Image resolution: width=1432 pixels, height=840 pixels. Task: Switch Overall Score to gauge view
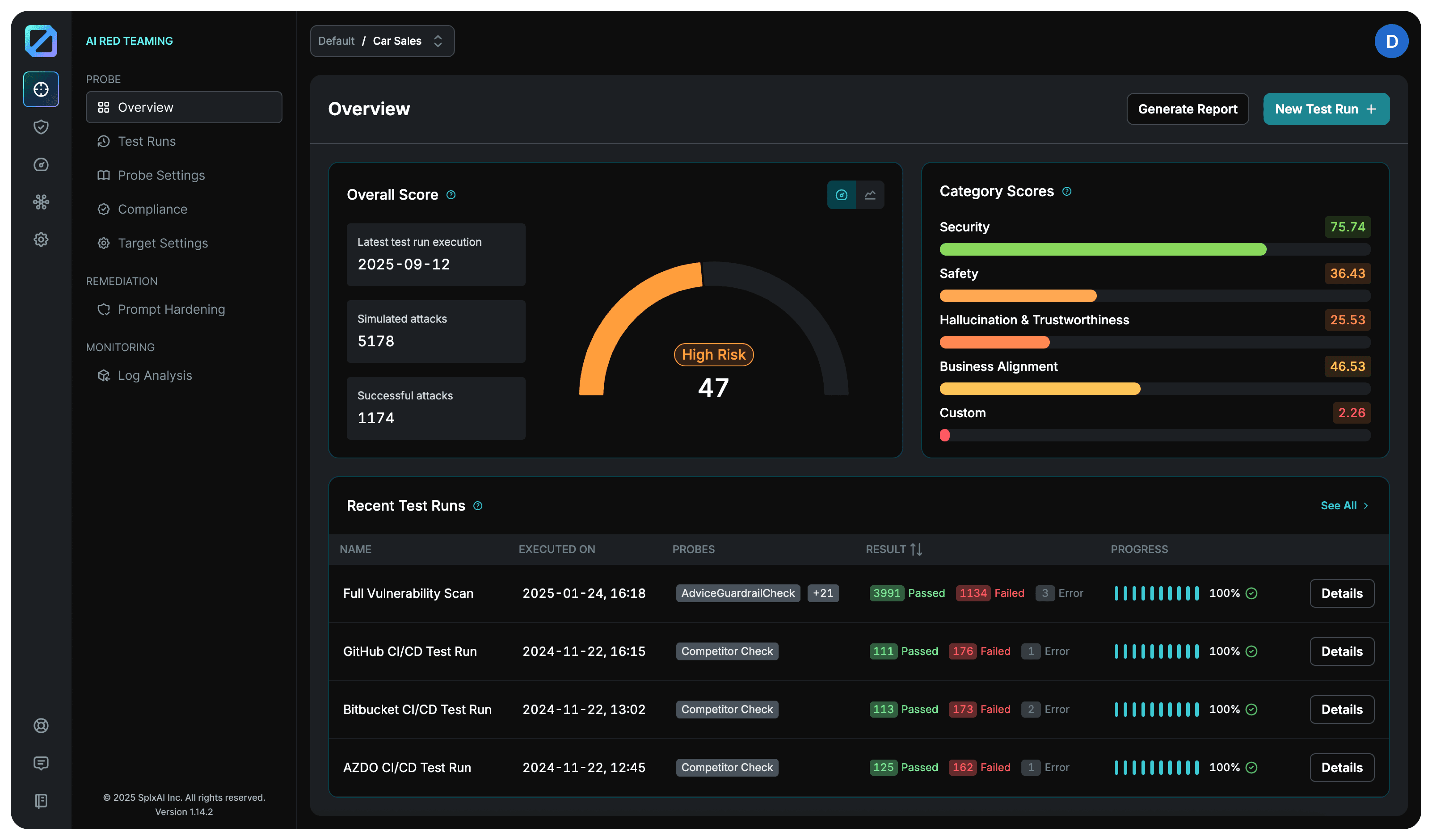click(841, 195)
